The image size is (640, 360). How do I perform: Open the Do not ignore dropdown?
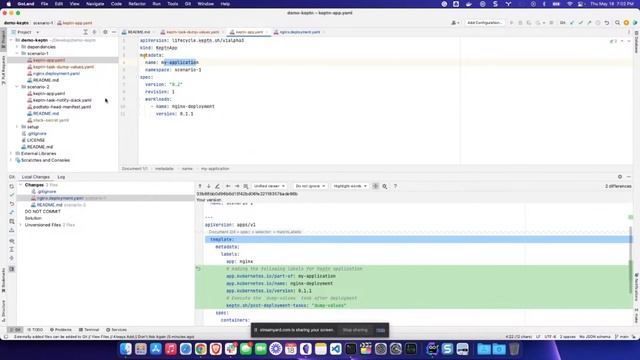pos(310,186)
